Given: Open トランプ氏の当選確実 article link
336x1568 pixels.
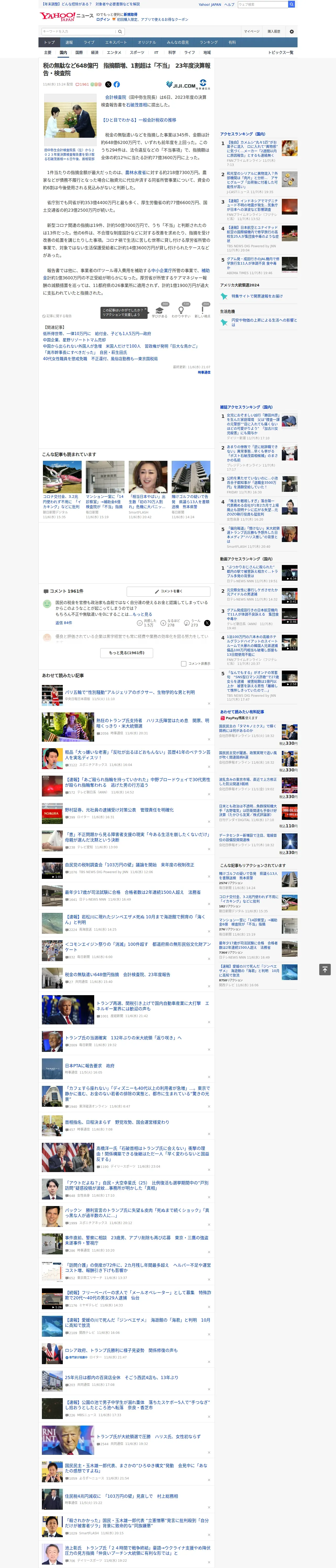Looking at the screenshot, I should click(123, 1038).
